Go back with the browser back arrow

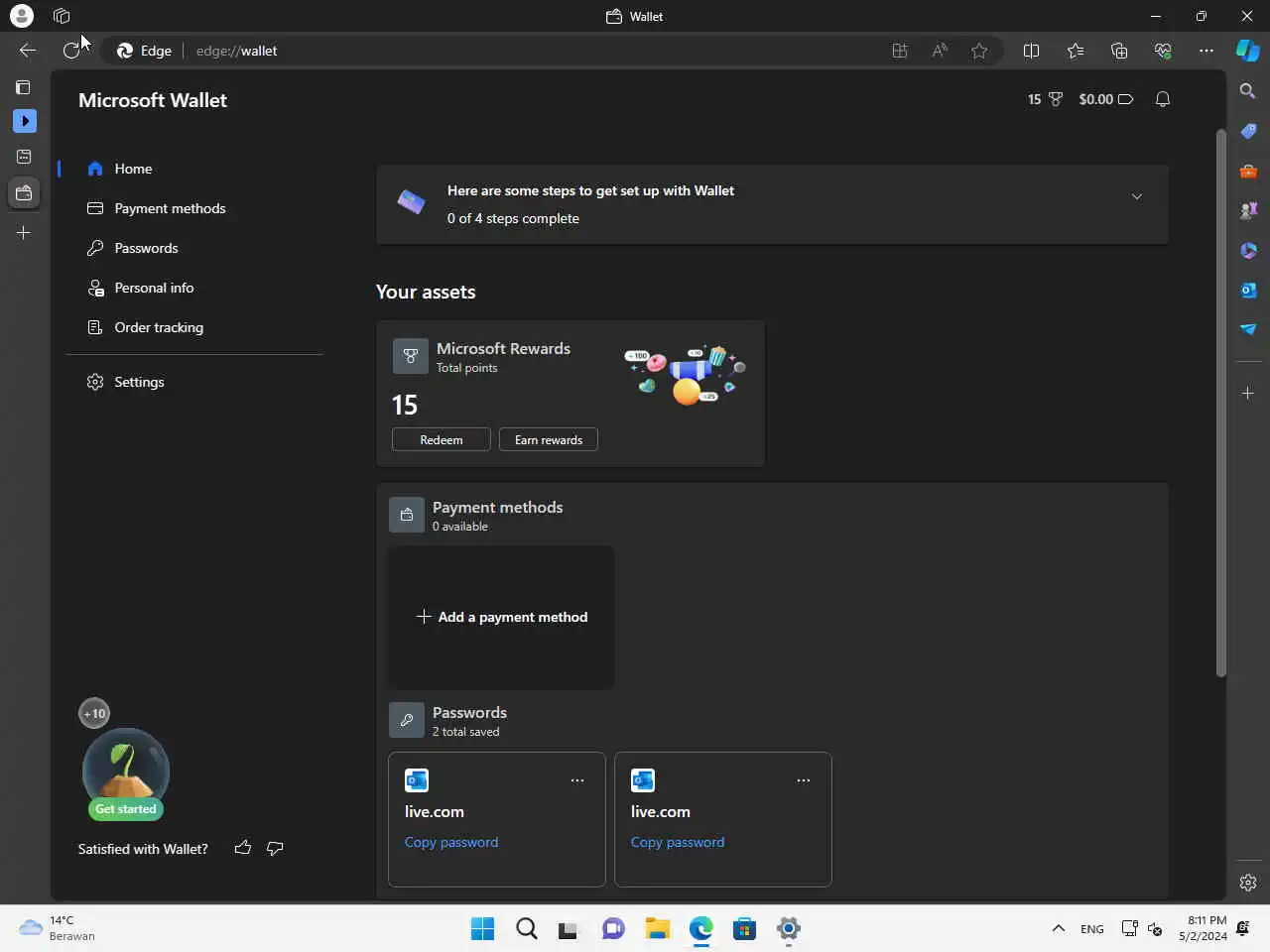click(x=27, y=51)
